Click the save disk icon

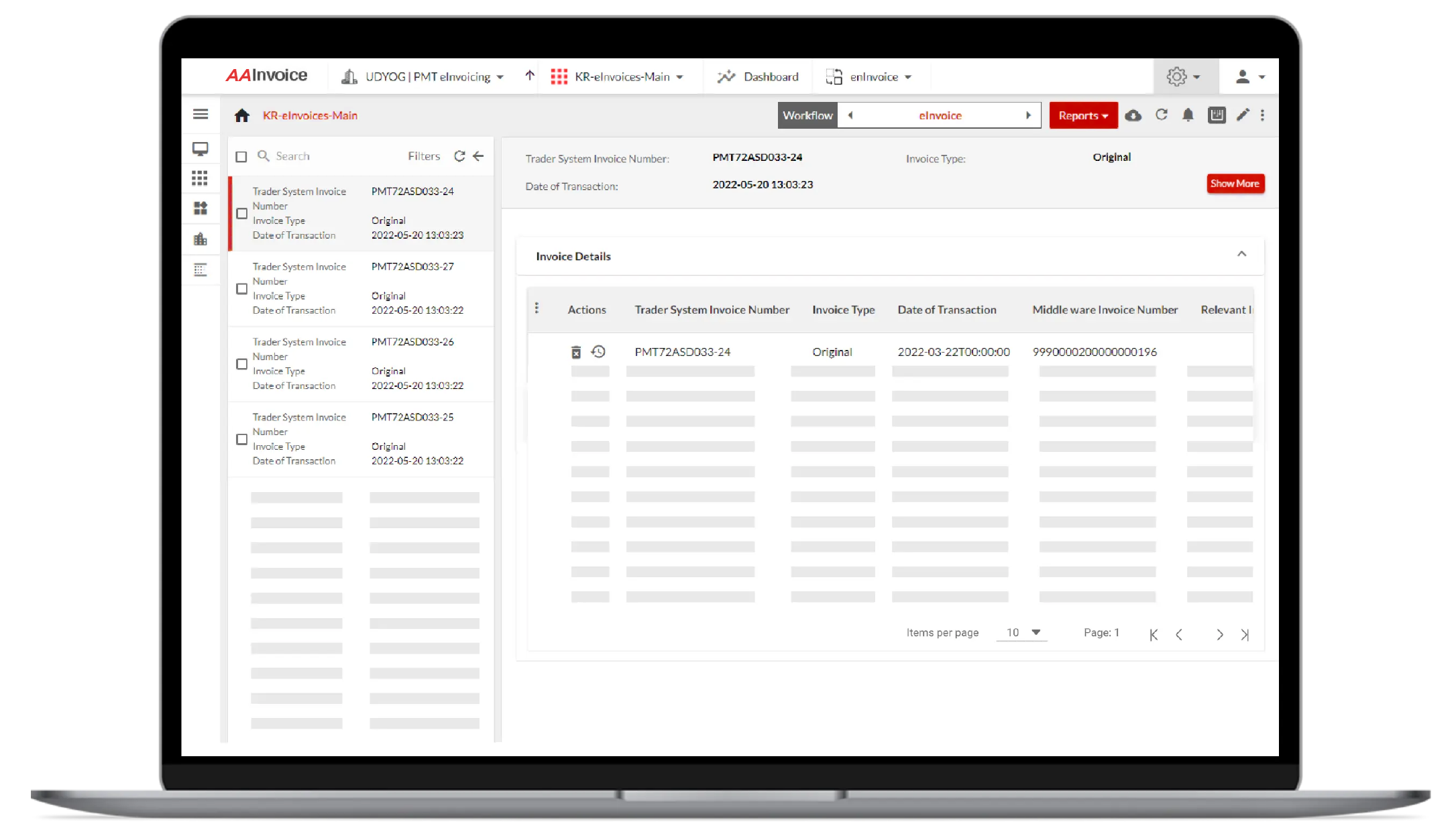(1217, 115)
